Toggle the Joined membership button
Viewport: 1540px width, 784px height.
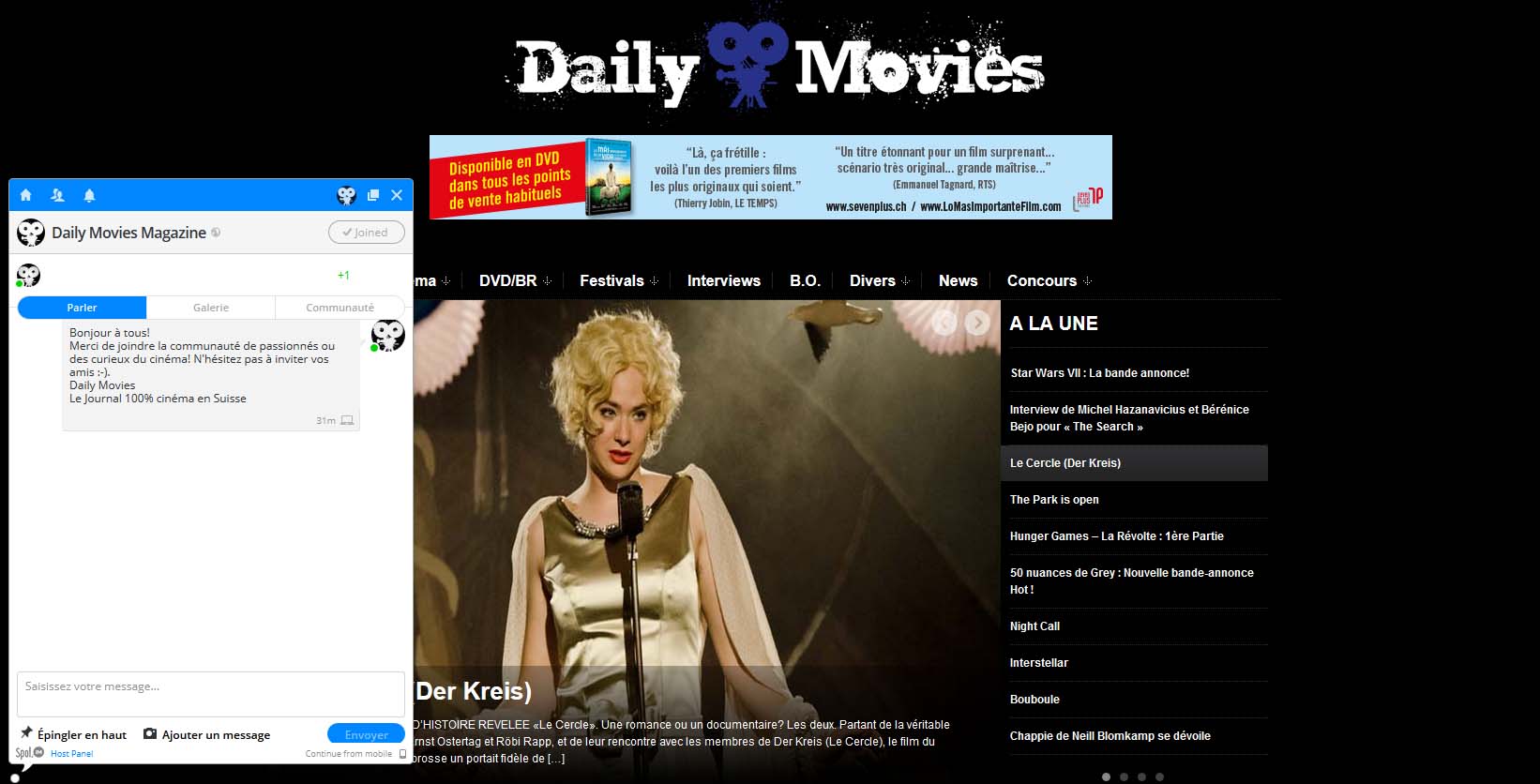pos(366,233)
